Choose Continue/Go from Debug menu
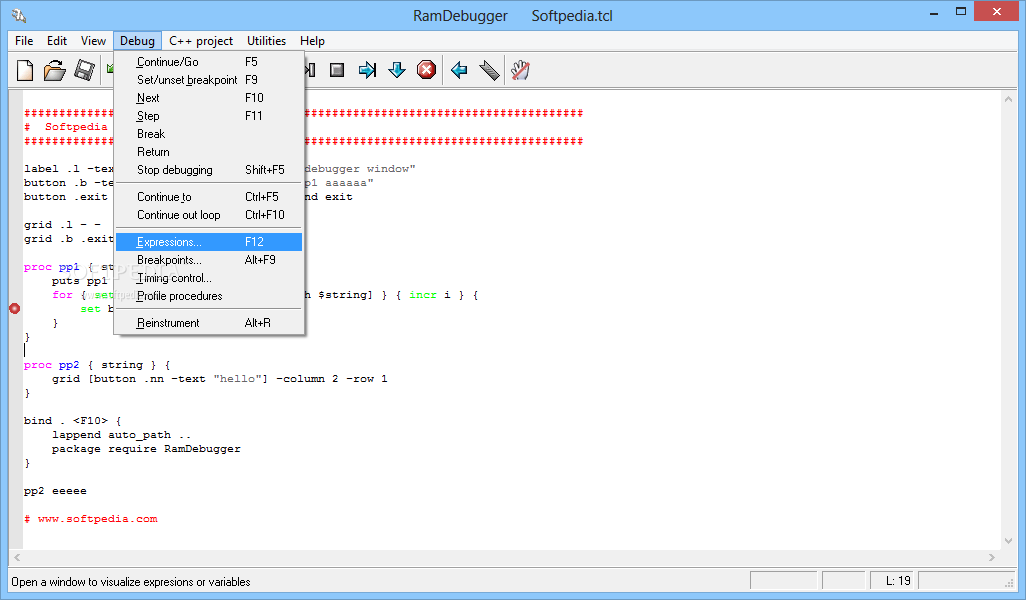Screen dimensions: 1026x600 coord(209,62)
